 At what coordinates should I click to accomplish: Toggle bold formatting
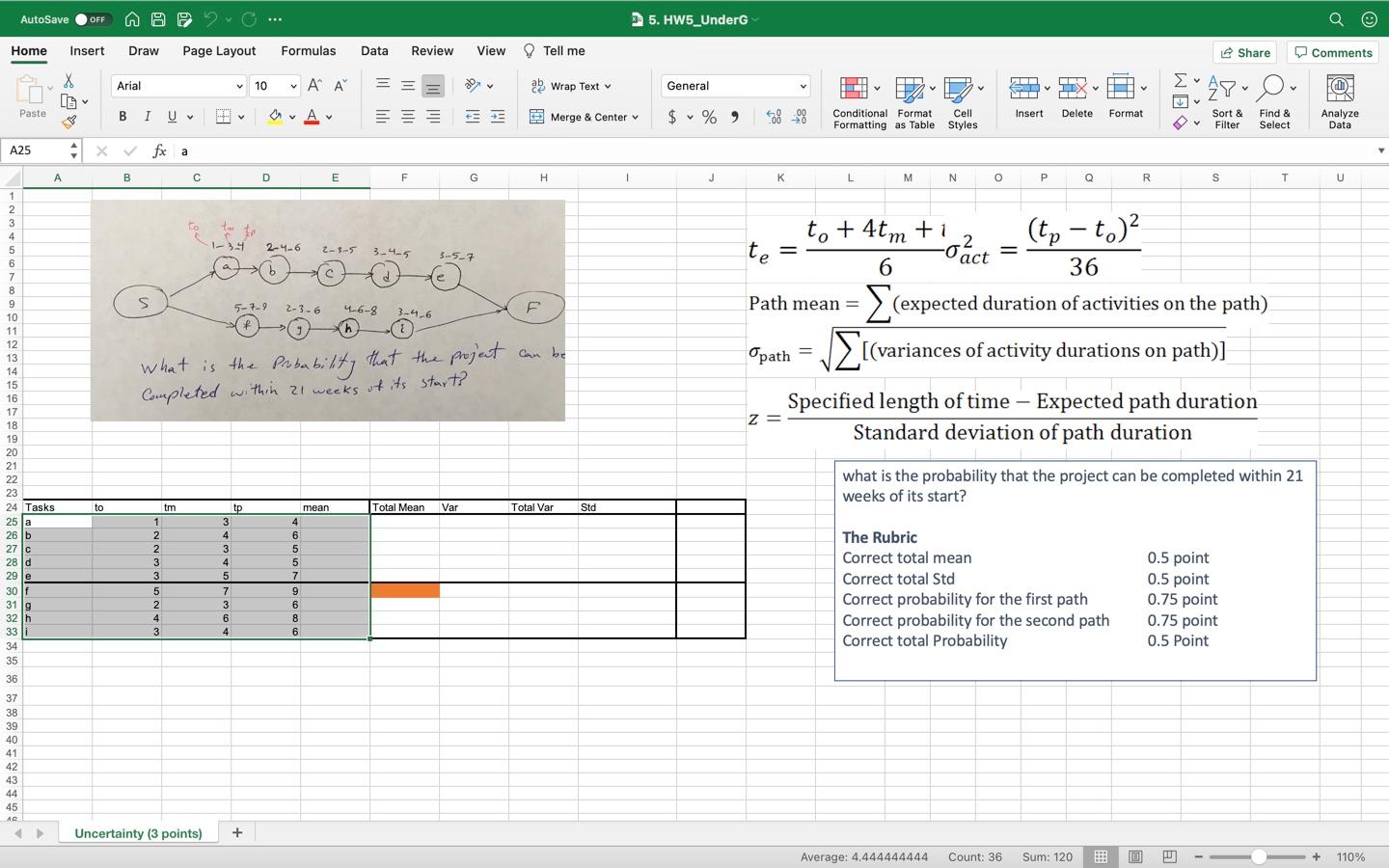pyautogui.click(x=123, y=117)
